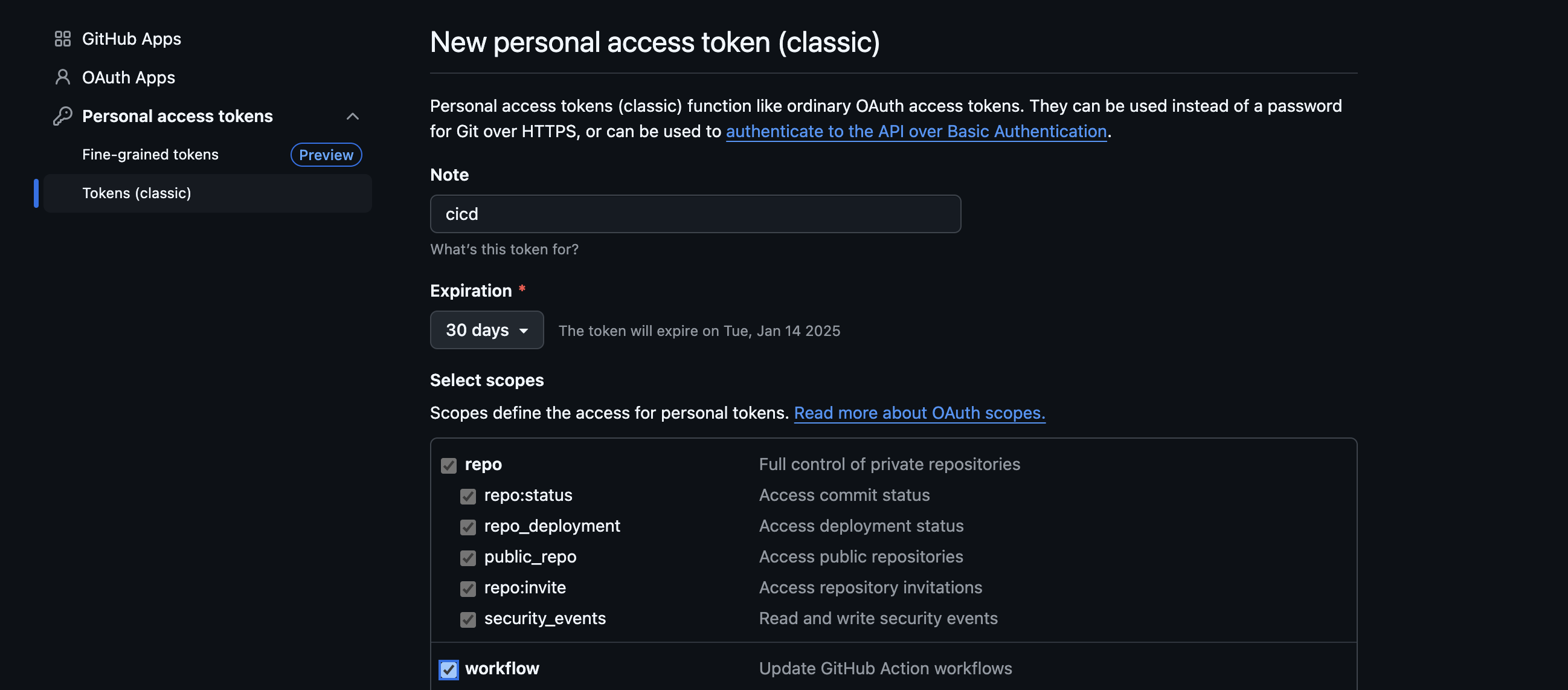Click the GitHub Apps grid icon
The height and width of the screenshot is (690, 1568).
(63, 39)
